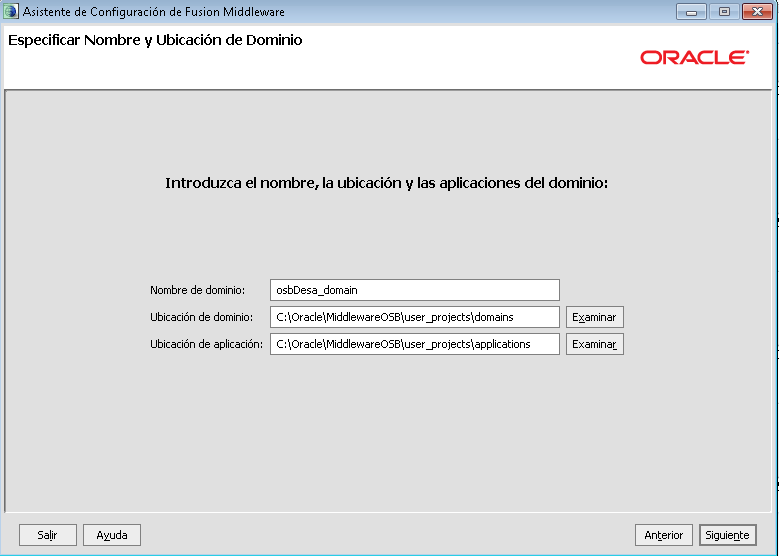Click the Oracle logo
Viewport: 779px width, 556px height.
click(695, 58)
